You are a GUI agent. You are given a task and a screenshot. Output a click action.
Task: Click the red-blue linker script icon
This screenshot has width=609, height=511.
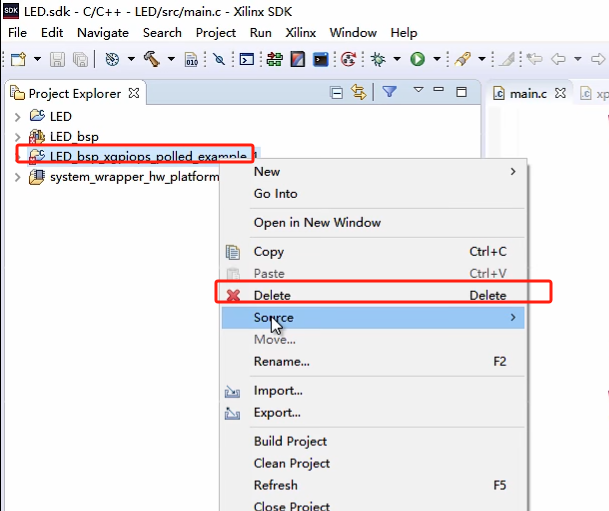coord(298,59)
